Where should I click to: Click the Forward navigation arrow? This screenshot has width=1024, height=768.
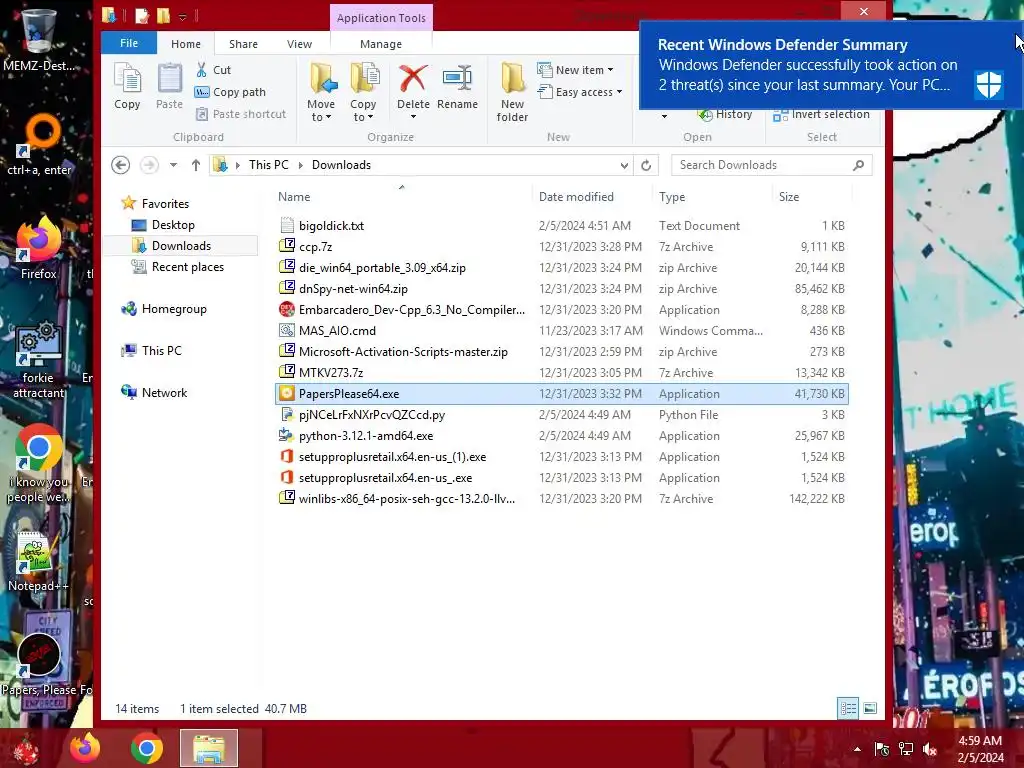click(x=149, y=165)
